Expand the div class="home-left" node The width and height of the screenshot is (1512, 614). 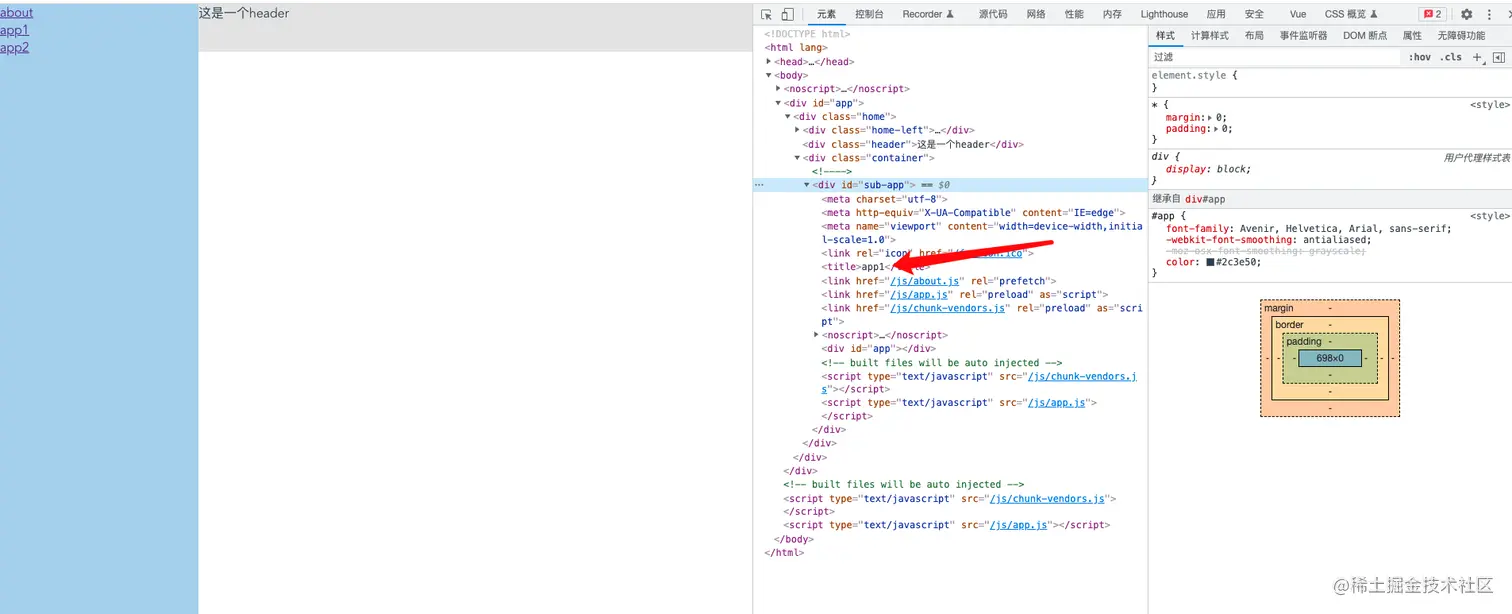[x=797, y=129]
